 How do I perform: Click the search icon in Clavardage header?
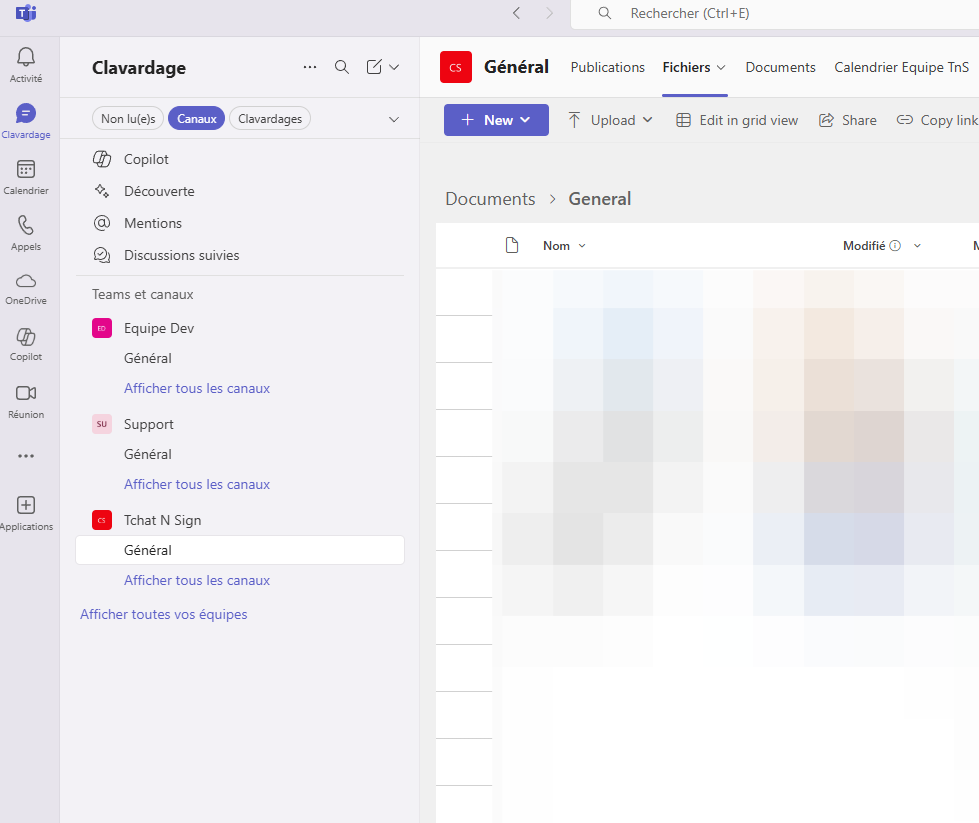click(342, 67)
